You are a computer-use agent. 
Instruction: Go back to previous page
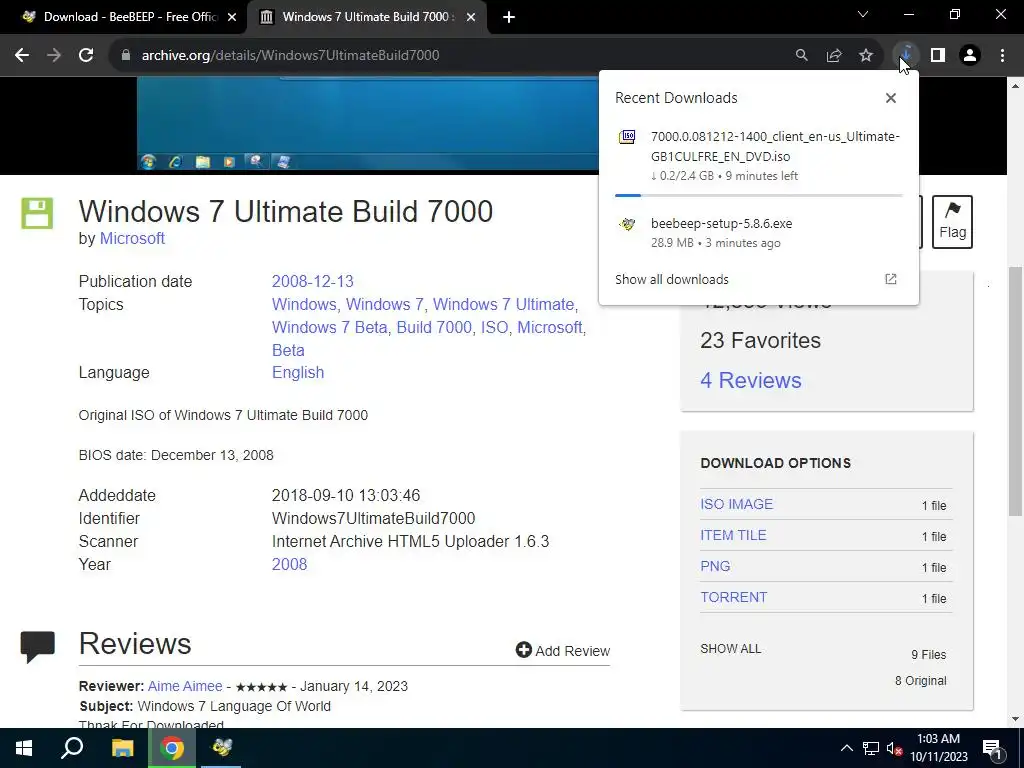(22, 56)
